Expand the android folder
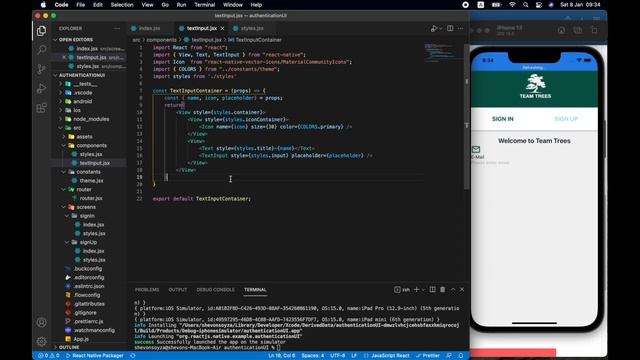The height and width of the screenshot is (360, 640). point(83,101)
